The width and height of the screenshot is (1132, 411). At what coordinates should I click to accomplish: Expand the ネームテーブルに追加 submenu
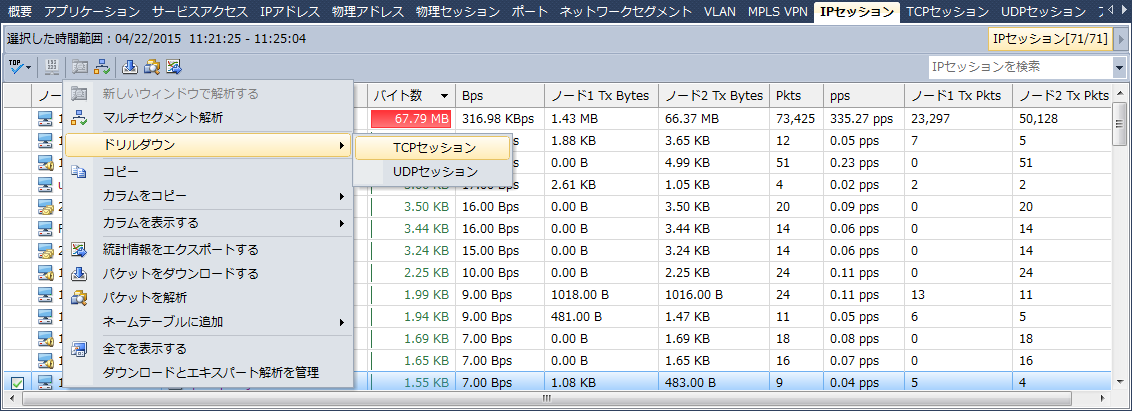point(162,322)
